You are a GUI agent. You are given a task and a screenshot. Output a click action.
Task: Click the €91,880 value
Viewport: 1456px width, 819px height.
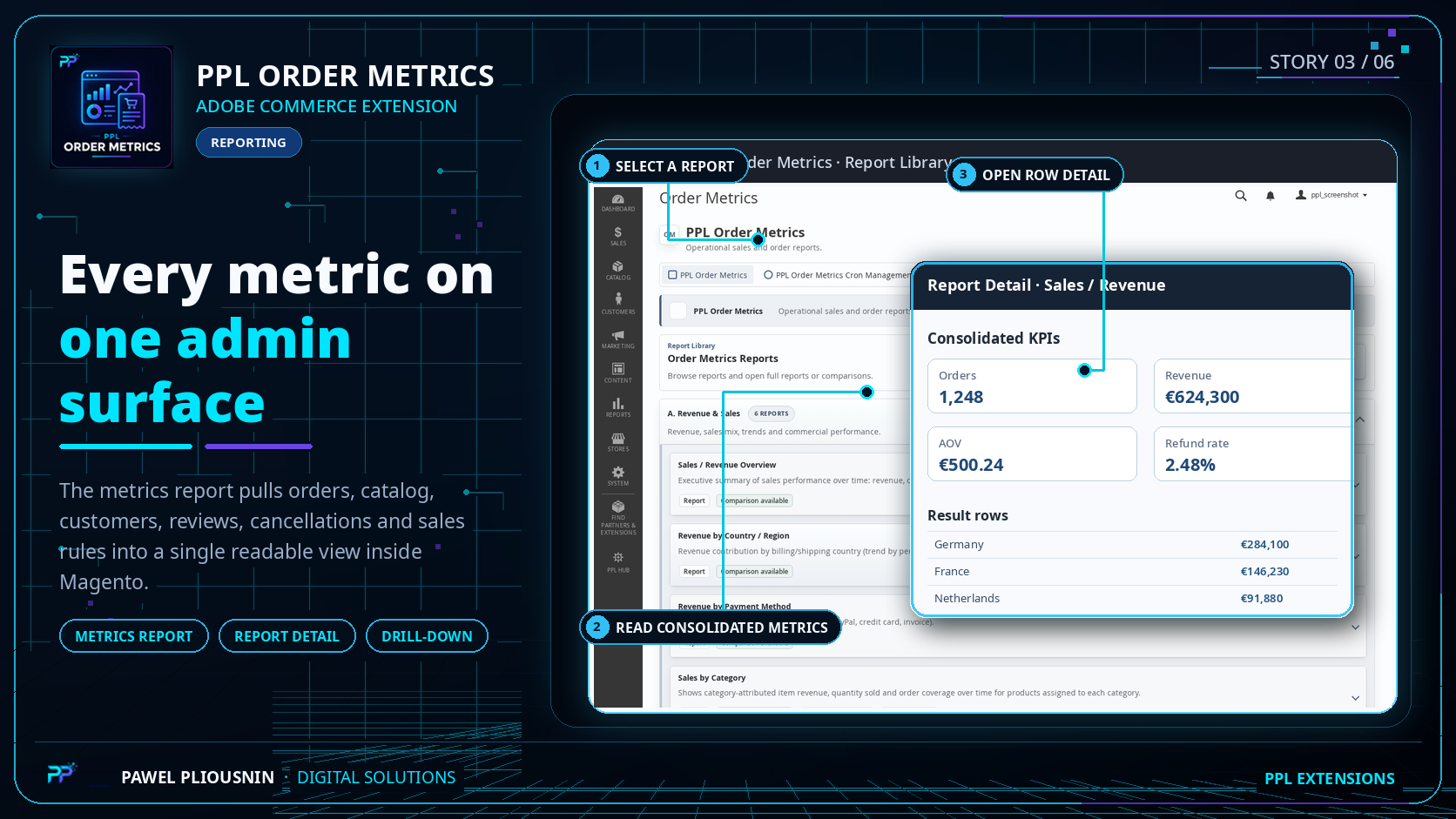coord(1262,599)
